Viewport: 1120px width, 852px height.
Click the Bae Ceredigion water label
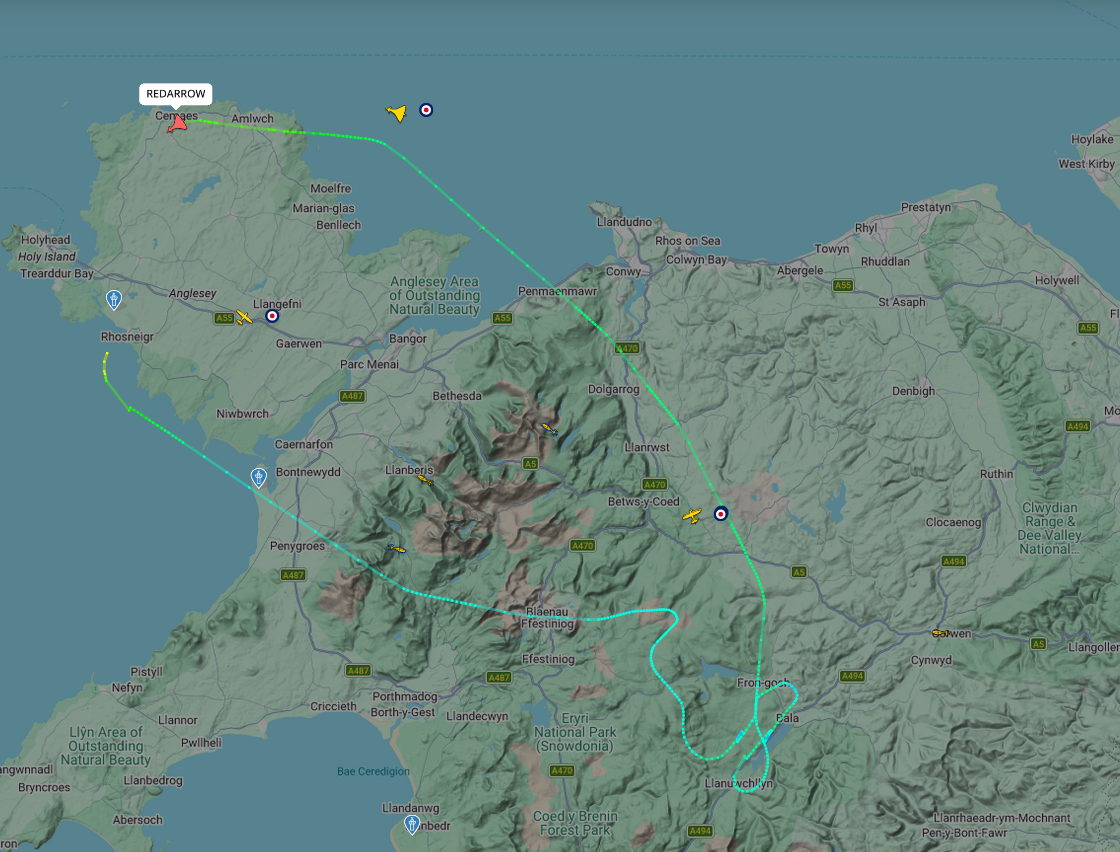point(374,771)
